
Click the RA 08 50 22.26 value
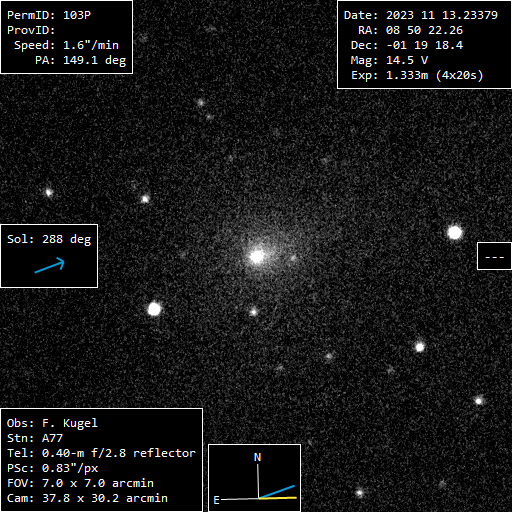(410, 30)
